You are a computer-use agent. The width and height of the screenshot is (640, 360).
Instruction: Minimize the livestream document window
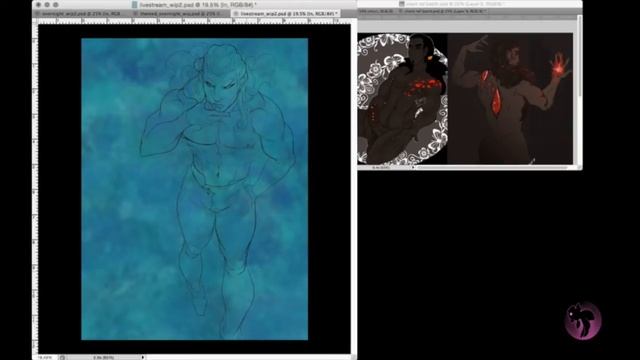click(x=47, y=5)
